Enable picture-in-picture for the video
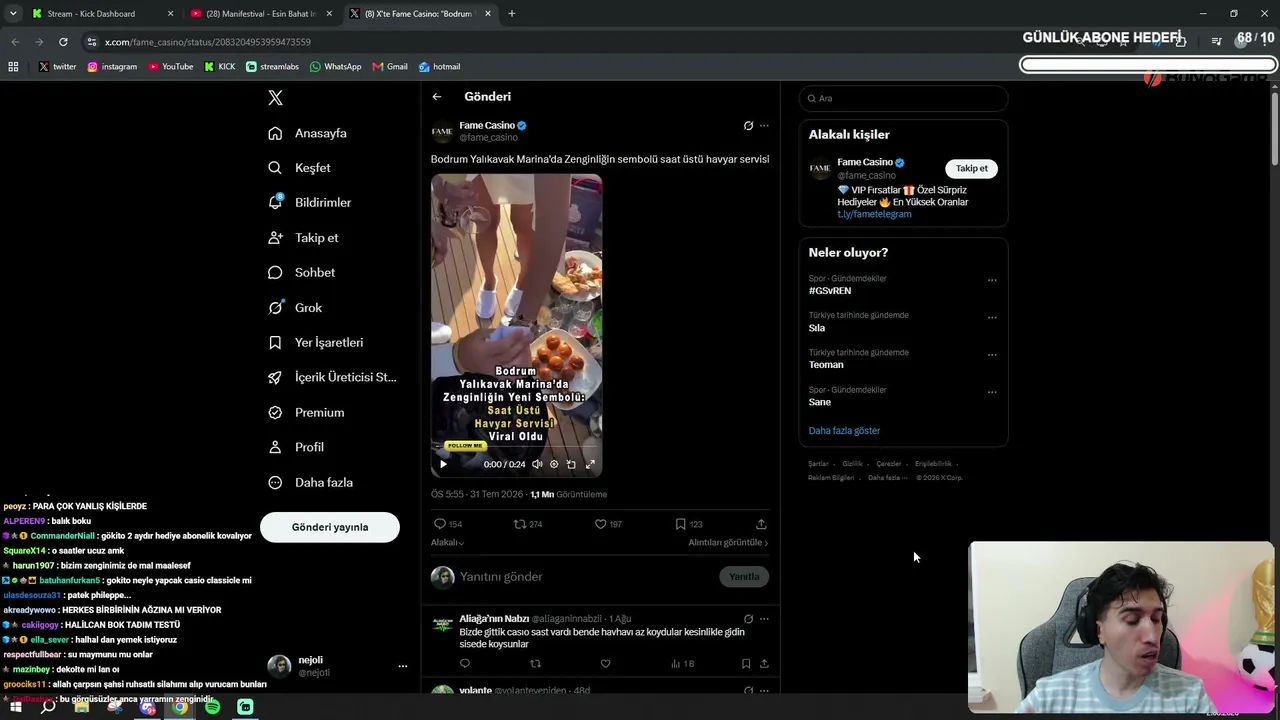Viewport: 1280px width, 720px height. tap(571, 464)
